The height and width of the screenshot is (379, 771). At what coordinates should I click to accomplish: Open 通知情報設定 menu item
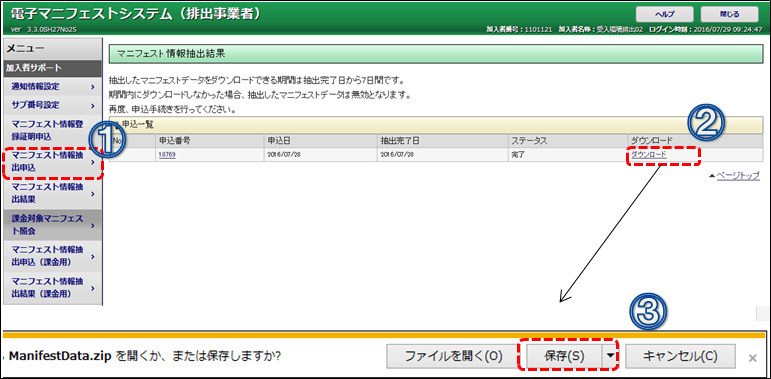(52, 87)
